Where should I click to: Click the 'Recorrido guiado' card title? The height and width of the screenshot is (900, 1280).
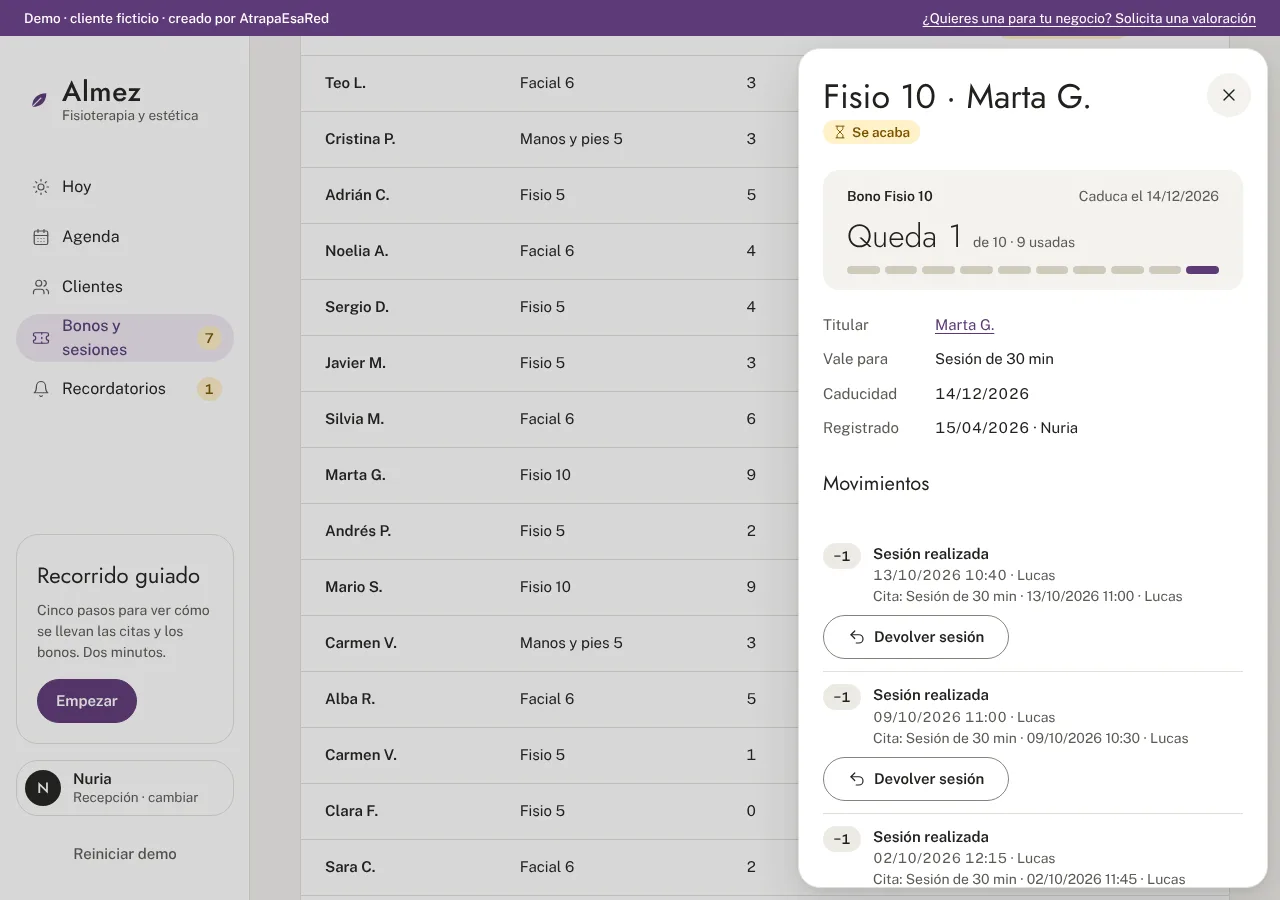point(118,576)
